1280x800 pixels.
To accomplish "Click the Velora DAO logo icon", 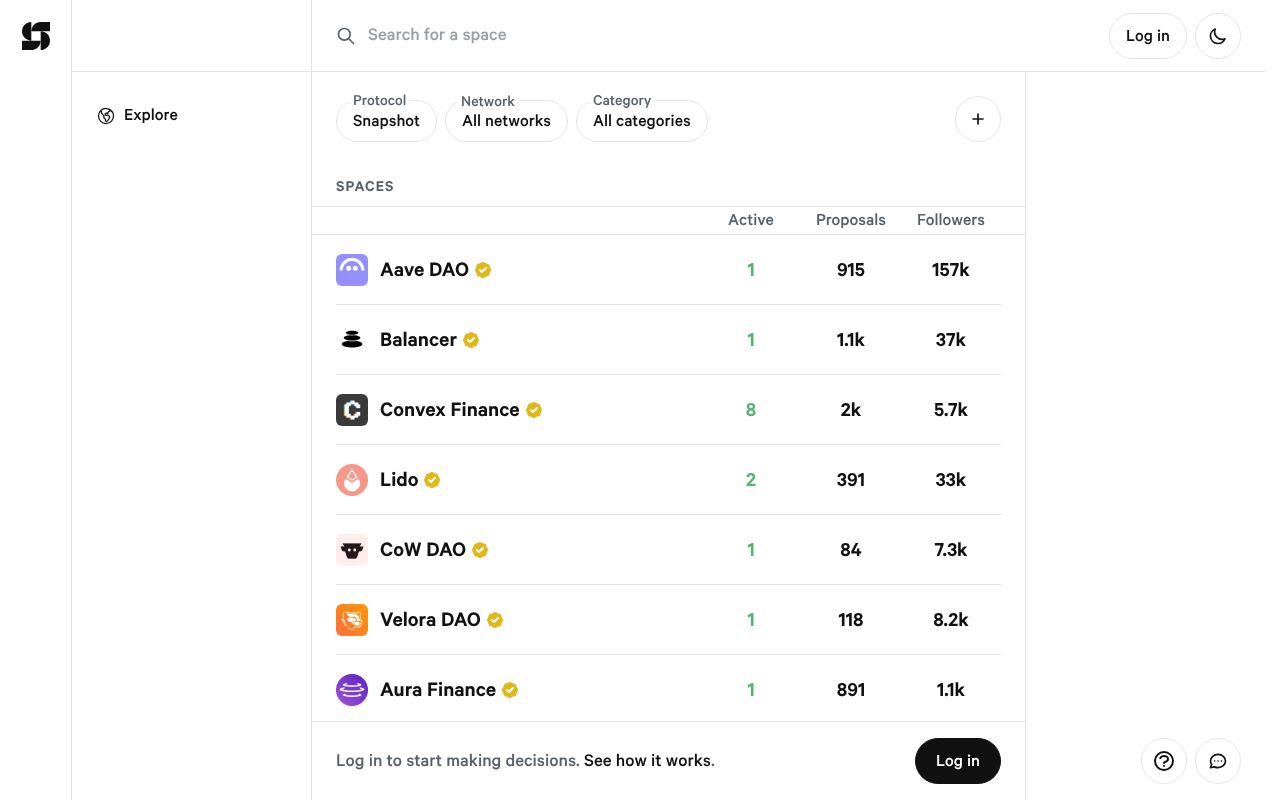I will point(352,620).
